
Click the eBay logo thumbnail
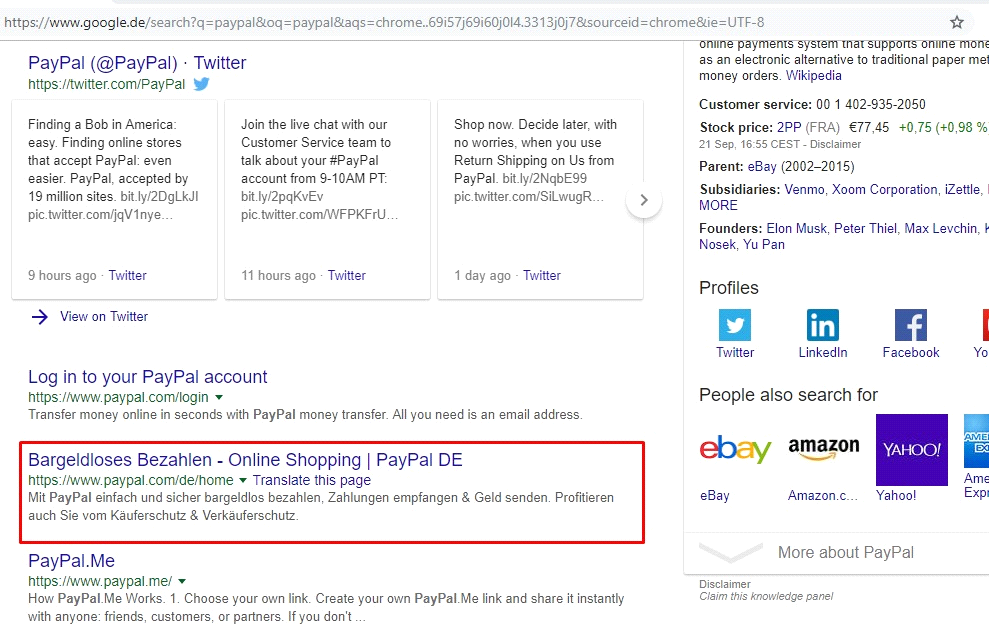pyautogui.click(x=735, y=450)
